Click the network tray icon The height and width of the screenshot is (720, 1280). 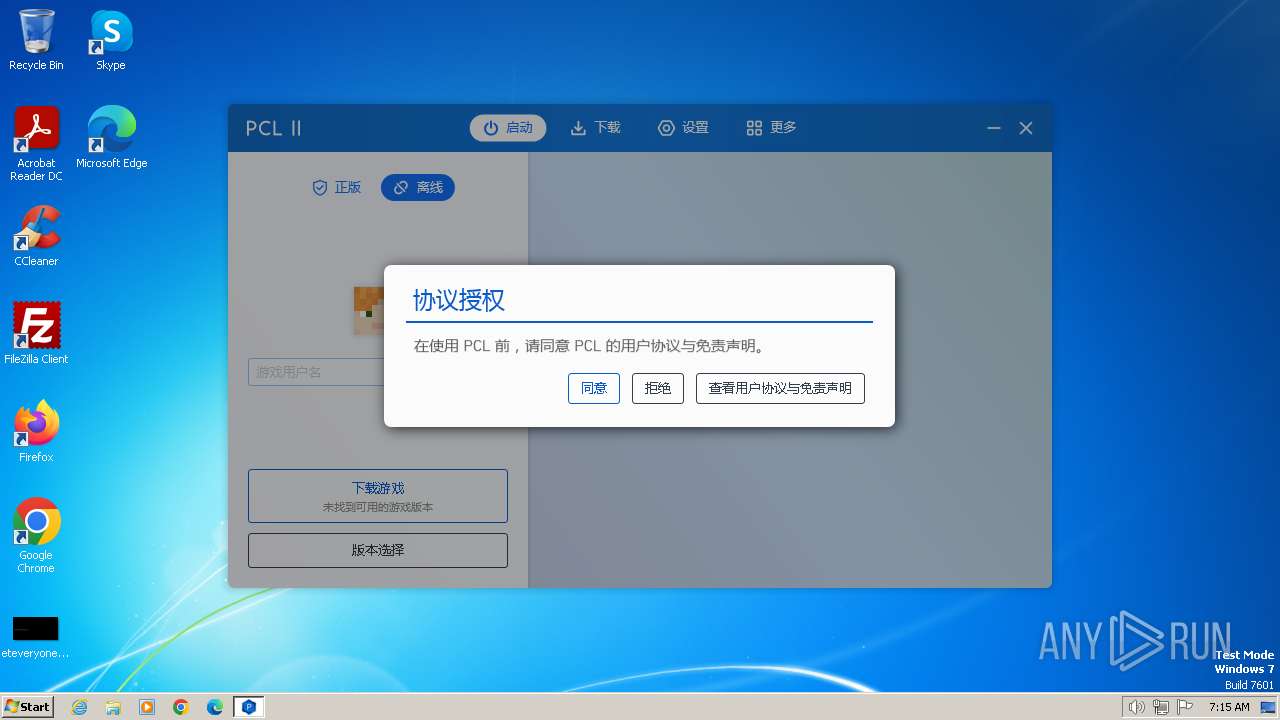tap(1161, 707)
